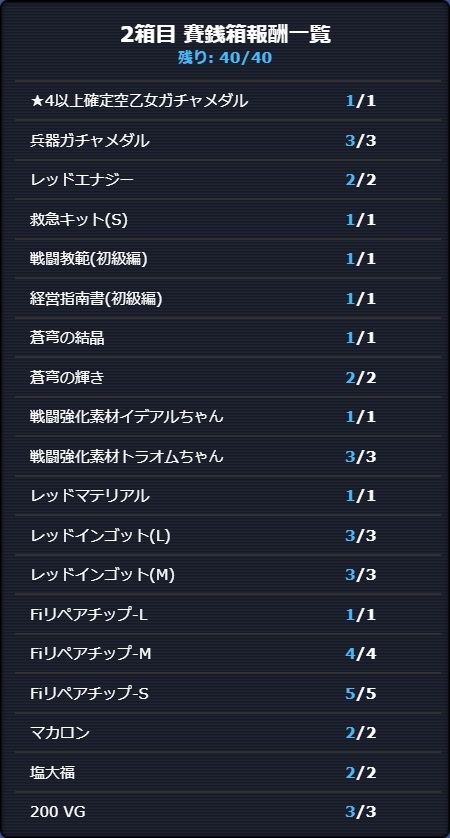Click the 経営指南書(初級編) reward row
Viewport: 450px width, 838px height.
[x=228, y=298]
